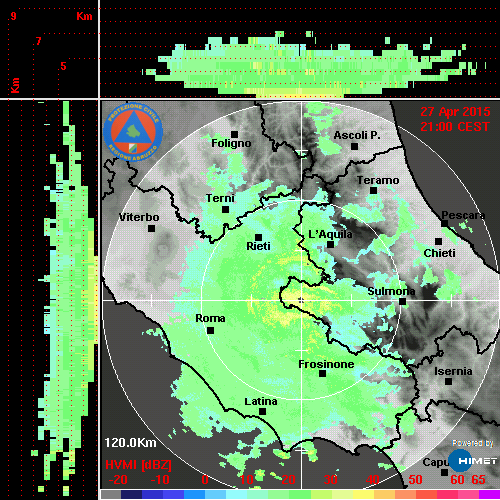Click the horizontal 'Km' axis unit label
The width and height of the screenshot is (500, 500).
tap(84, 16)
